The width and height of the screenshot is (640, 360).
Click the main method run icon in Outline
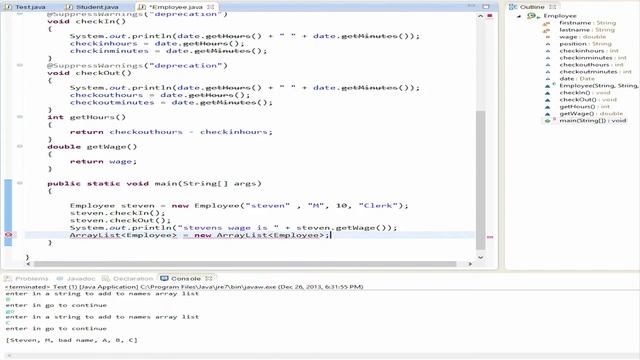click(548, 120)
